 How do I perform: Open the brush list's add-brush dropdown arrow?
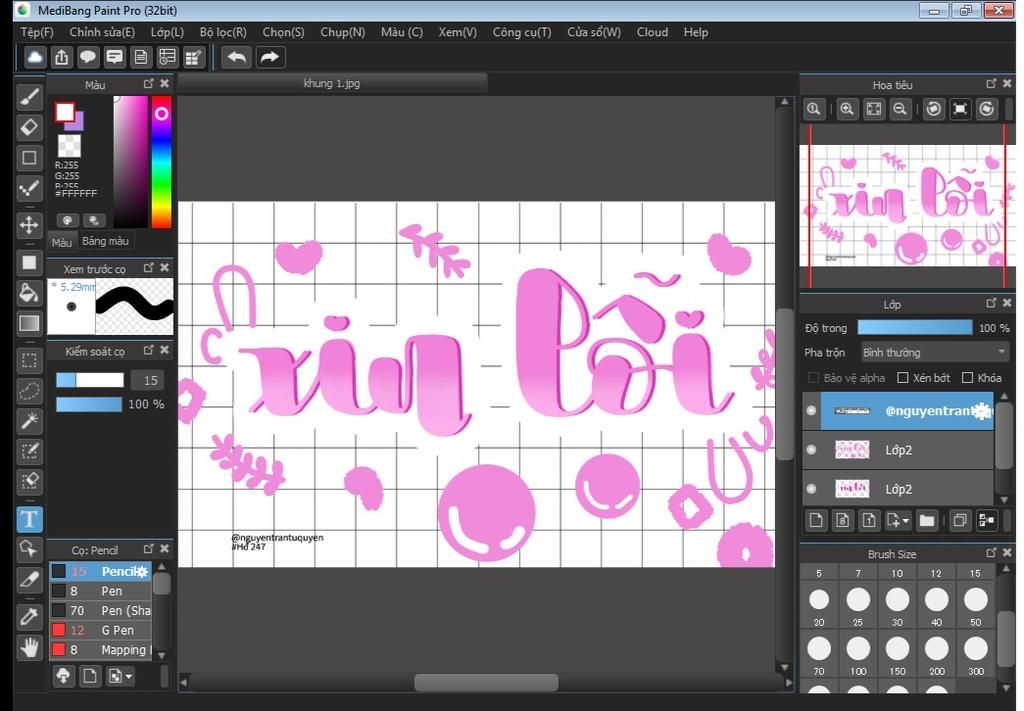(x=129, y=676)
